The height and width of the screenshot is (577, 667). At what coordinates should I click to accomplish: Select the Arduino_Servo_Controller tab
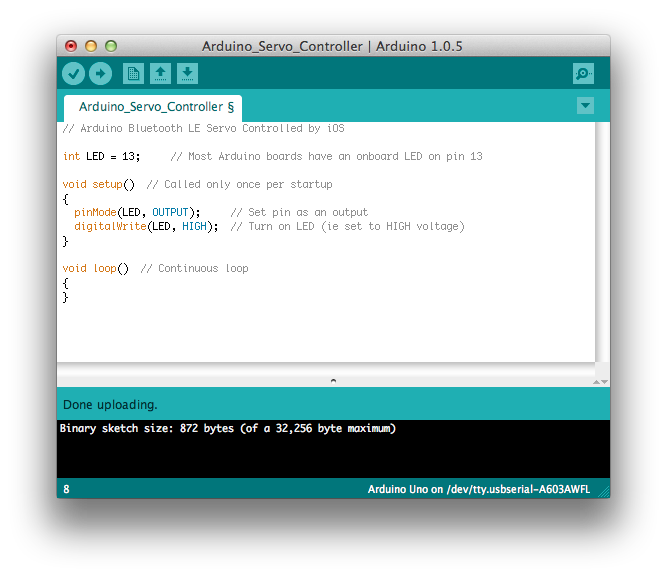point(153,107)
